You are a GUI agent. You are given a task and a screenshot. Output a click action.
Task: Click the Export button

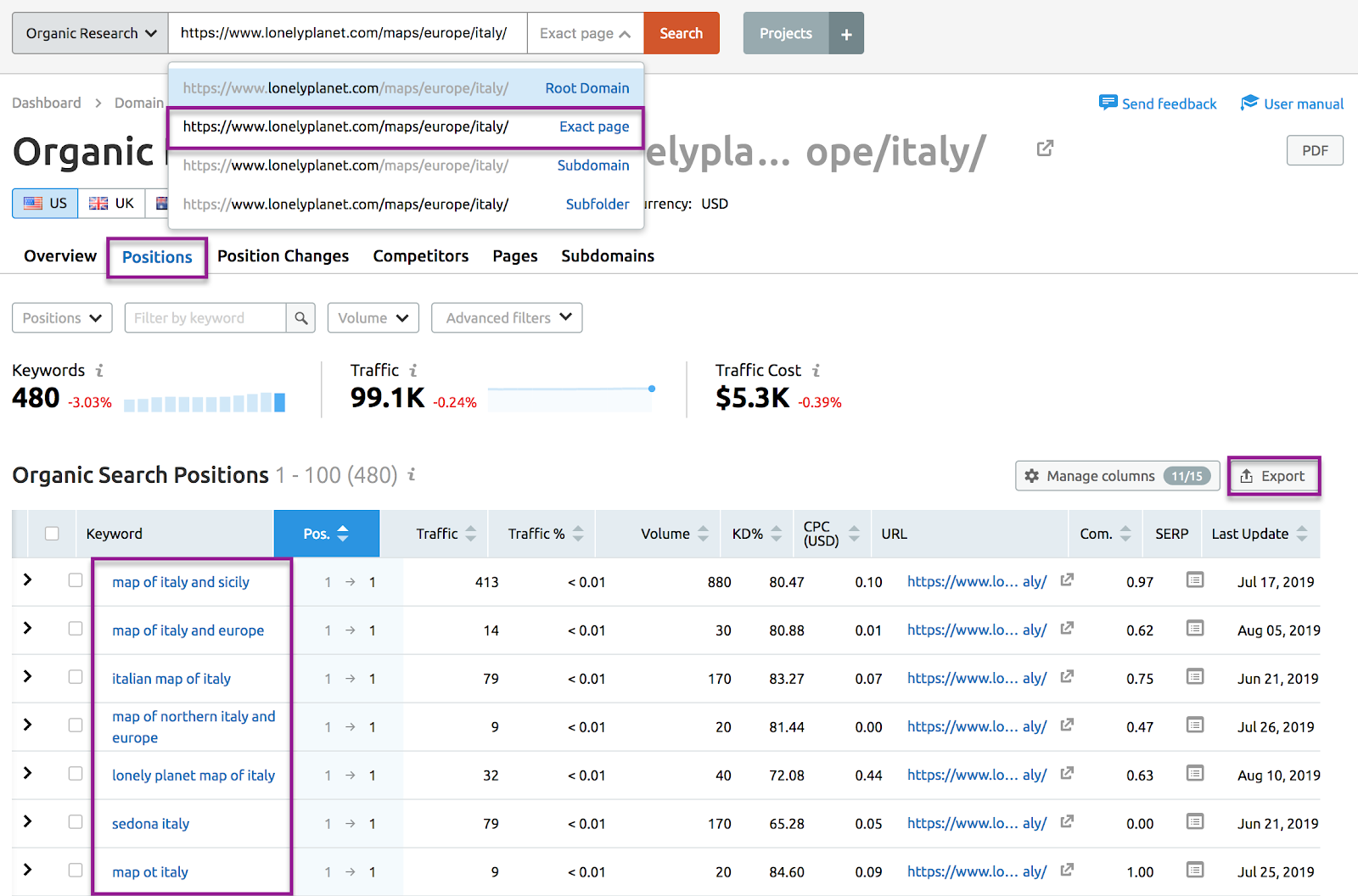point(1273,476)
